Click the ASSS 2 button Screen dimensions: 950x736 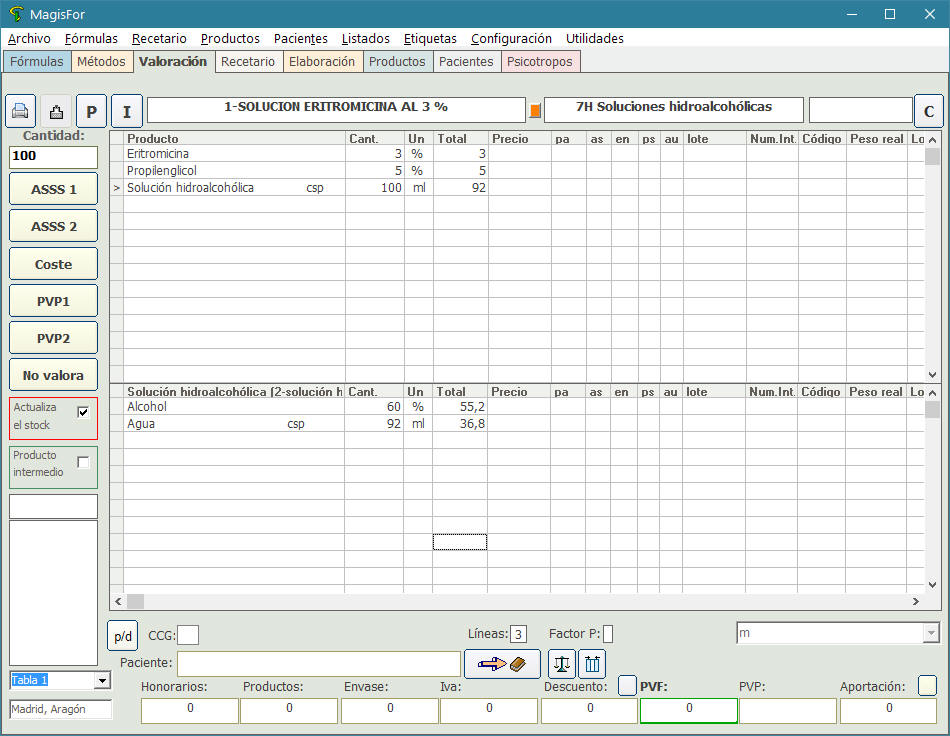pos(53,226)
